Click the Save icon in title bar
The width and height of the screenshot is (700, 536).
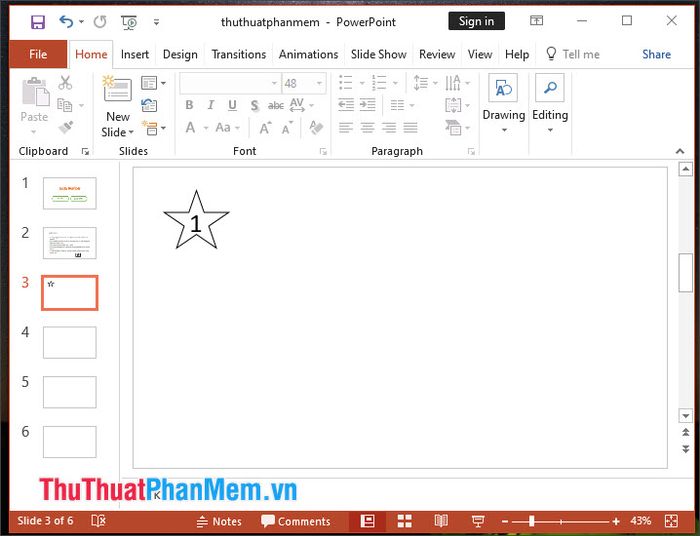point(38,21)
